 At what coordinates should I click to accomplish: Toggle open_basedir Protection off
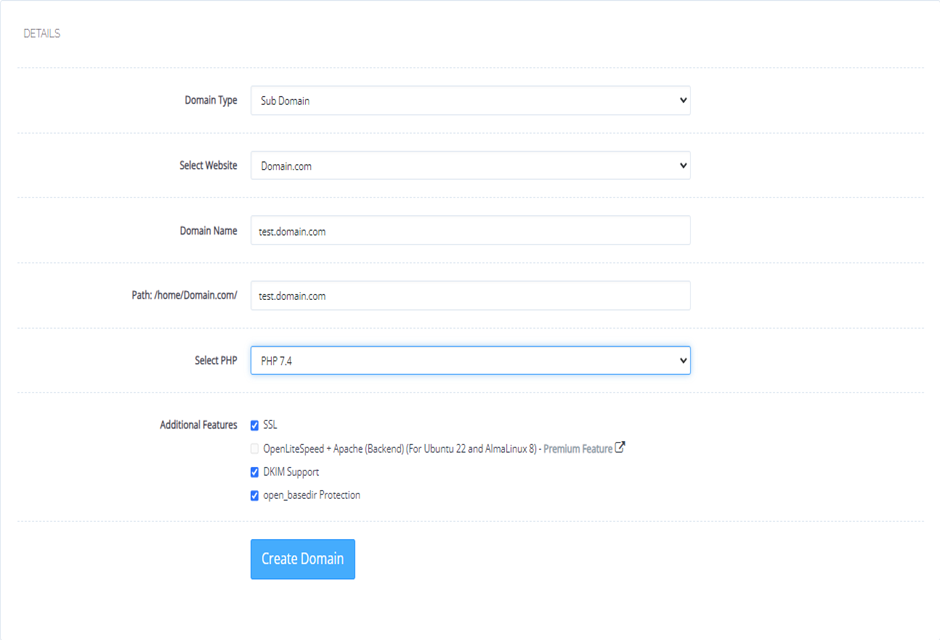click(x=254, y=494)
